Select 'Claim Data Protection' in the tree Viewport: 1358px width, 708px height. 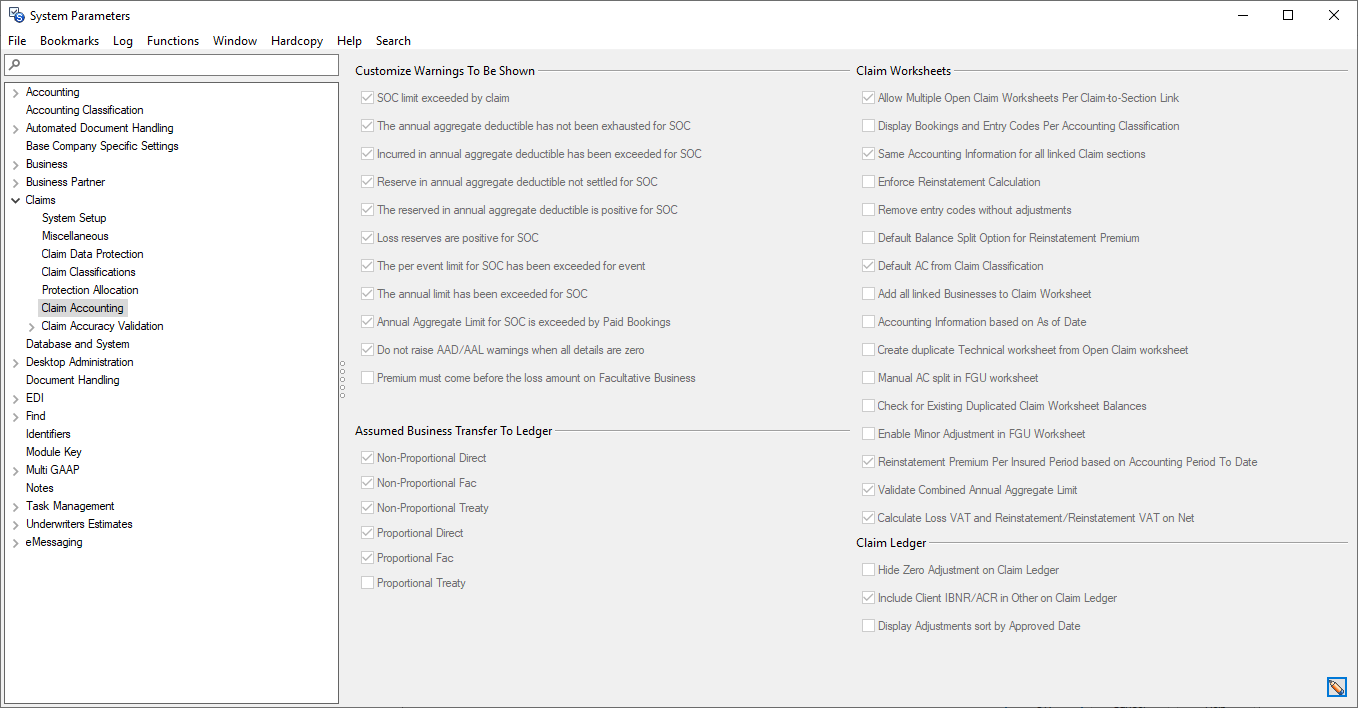pos(92,253)
